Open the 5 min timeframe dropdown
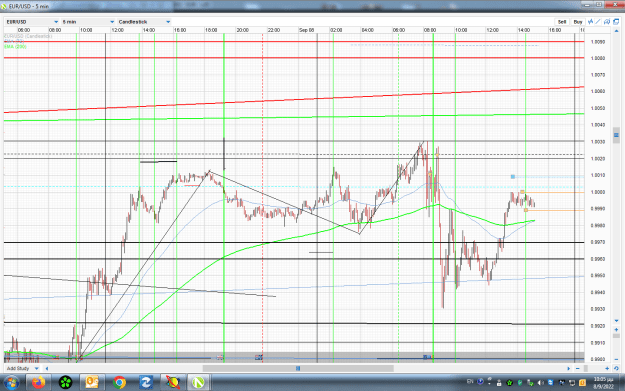625x391 pixels. tap(88, 22)
